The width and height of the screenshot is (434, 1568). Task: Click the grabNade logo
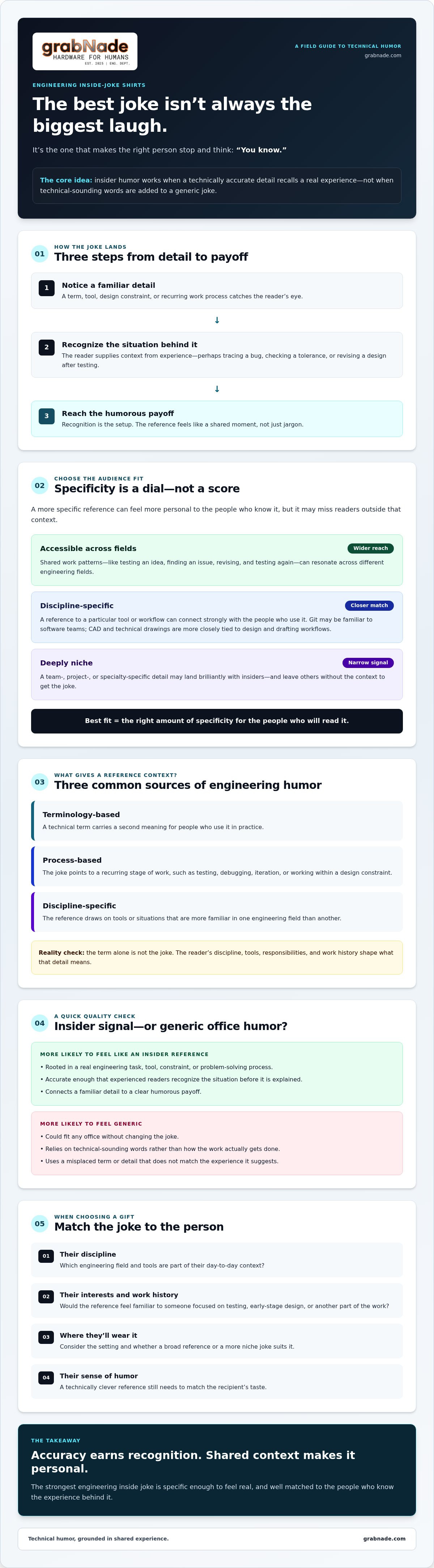click(x=85, y=51)
